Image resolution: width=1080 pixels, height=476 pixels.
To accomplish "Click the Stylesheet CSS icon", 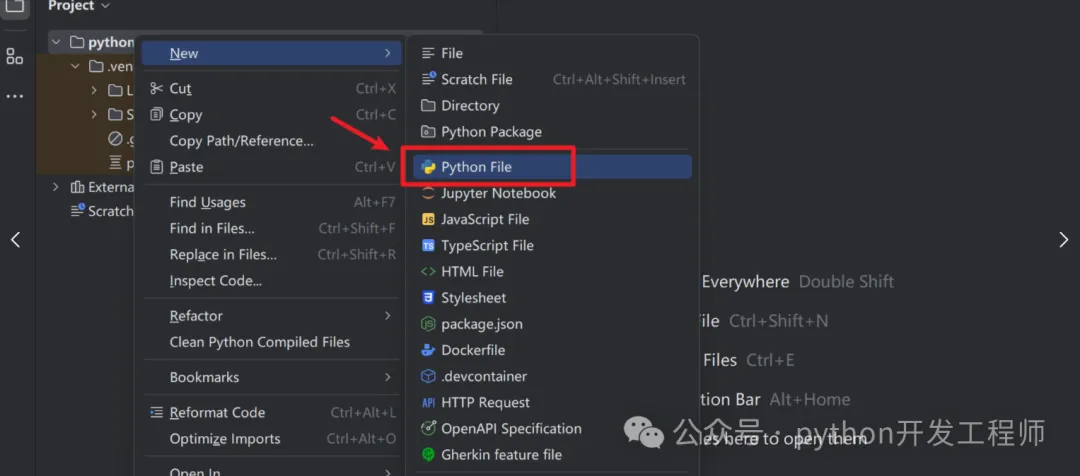I will (x=428, y=298).
